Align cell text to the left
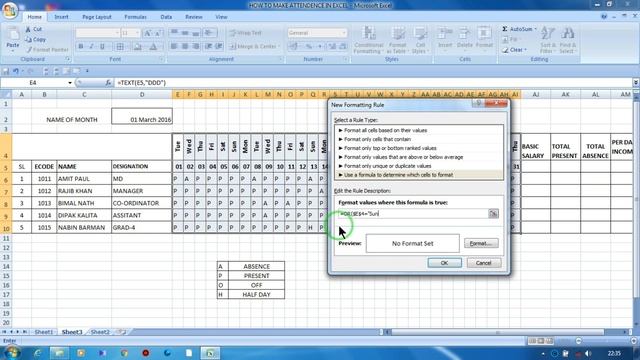 pos(174,47)
